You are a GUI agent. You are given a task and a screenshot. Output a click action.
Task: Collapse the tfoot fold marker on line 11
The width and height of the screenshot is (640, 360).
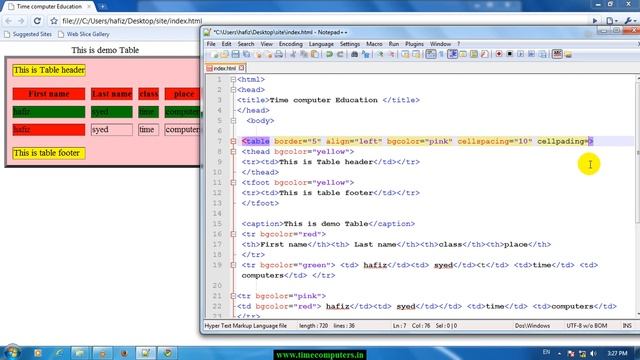tap(233, 182)
